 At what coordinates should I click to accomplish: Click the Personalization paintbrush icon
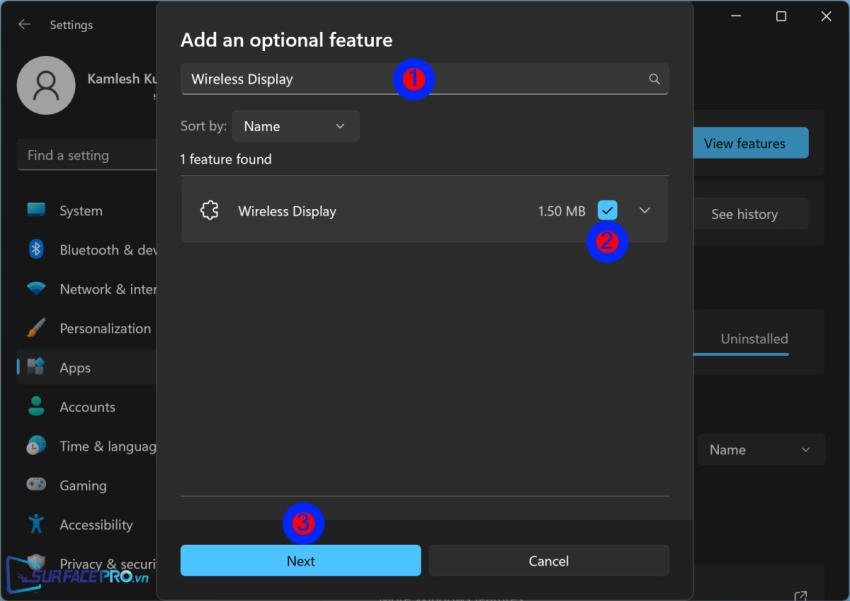coord(37,328)
